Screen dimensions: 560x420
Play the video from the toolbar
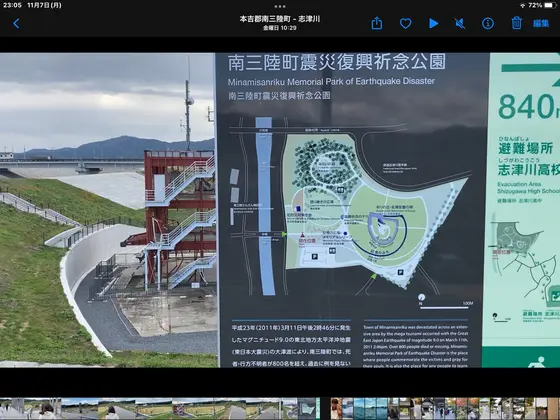click(434, 24)
